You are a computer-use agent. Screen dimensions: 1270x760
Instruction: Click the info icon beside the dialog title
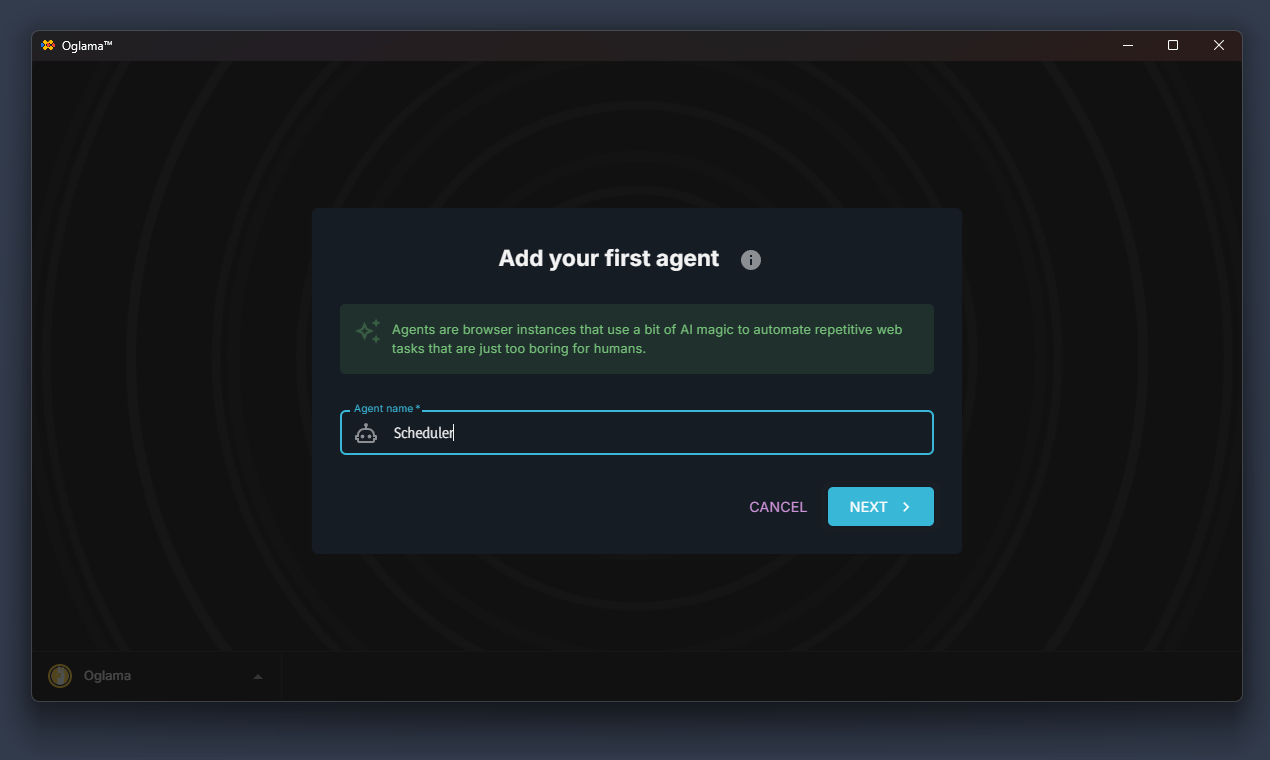pyautogui.click(x=750, y=260)
